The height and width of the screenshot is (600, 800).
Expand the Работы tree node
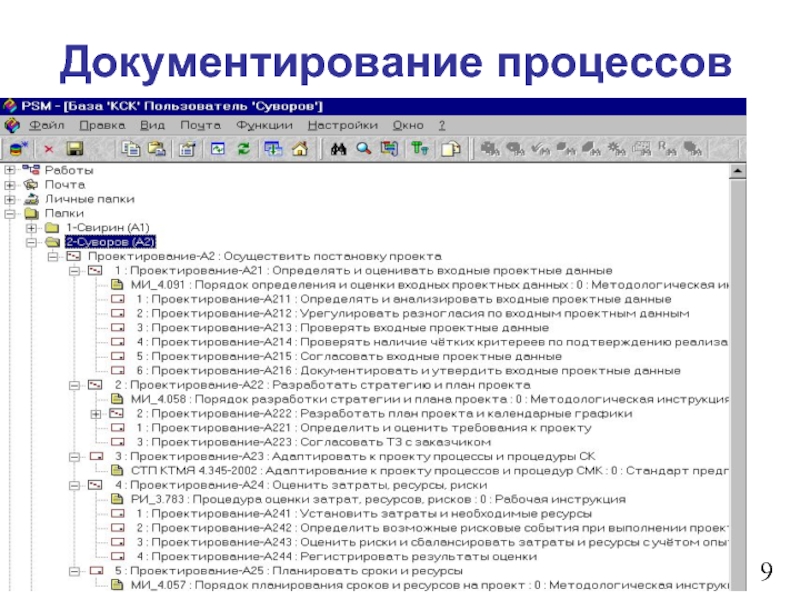(x=10, y=171)
